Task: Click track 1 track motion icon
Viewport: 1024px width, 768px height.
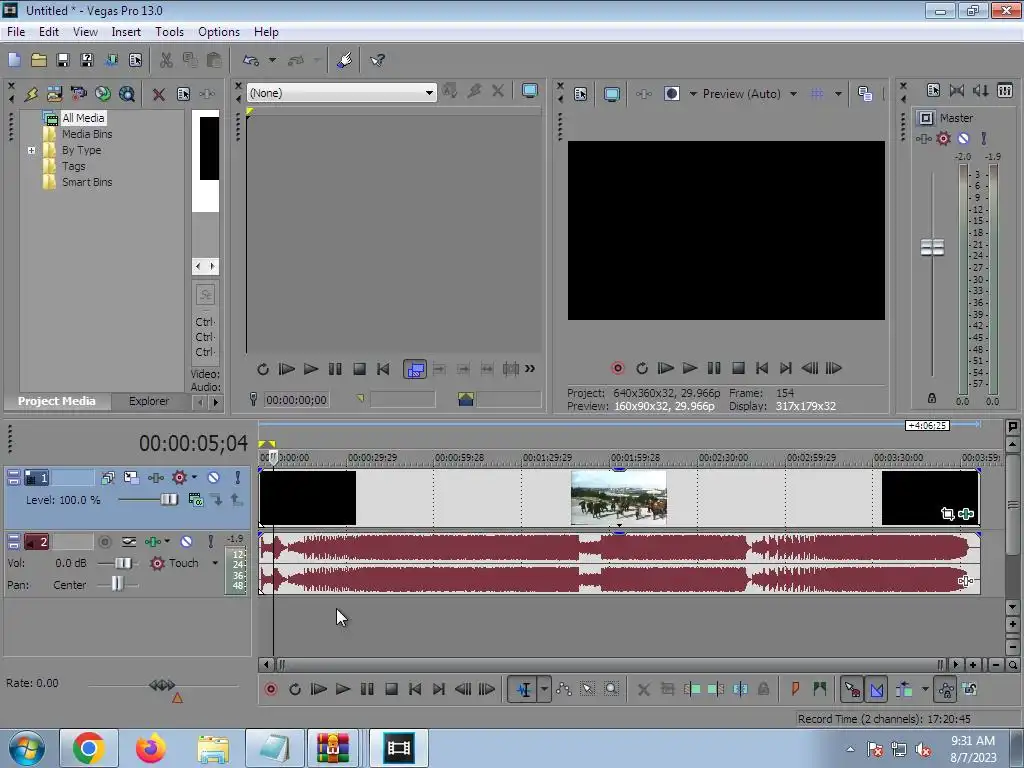Action: click(x=131, y=477)
